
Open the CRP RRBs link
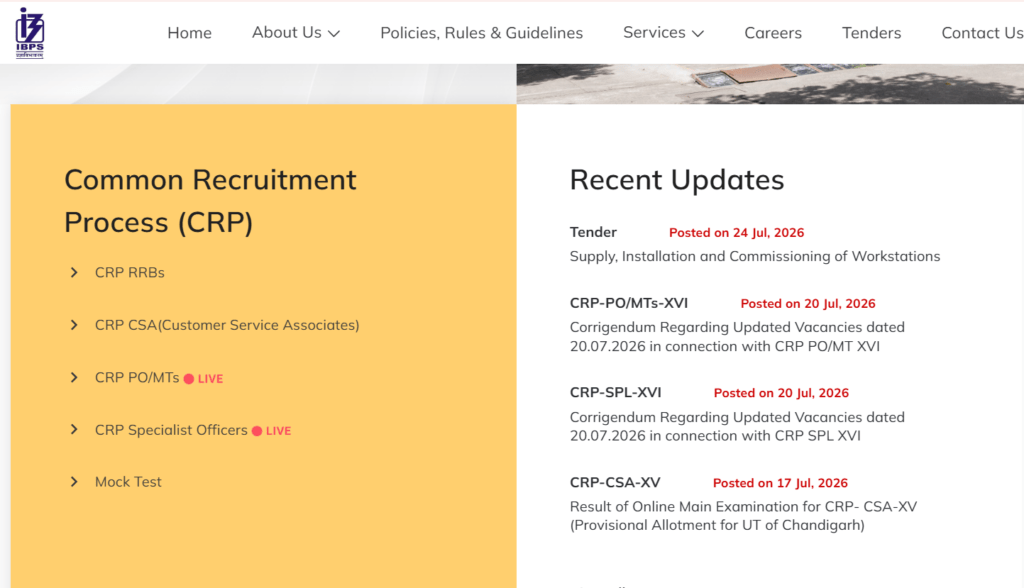(129, 272)
